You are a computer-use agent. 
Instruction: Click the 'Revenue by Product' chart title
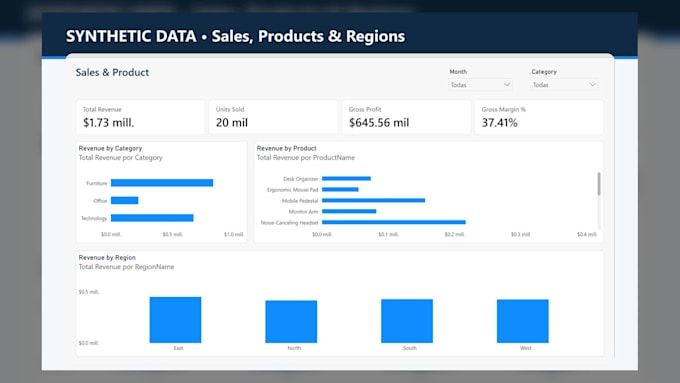pos(286,148)
